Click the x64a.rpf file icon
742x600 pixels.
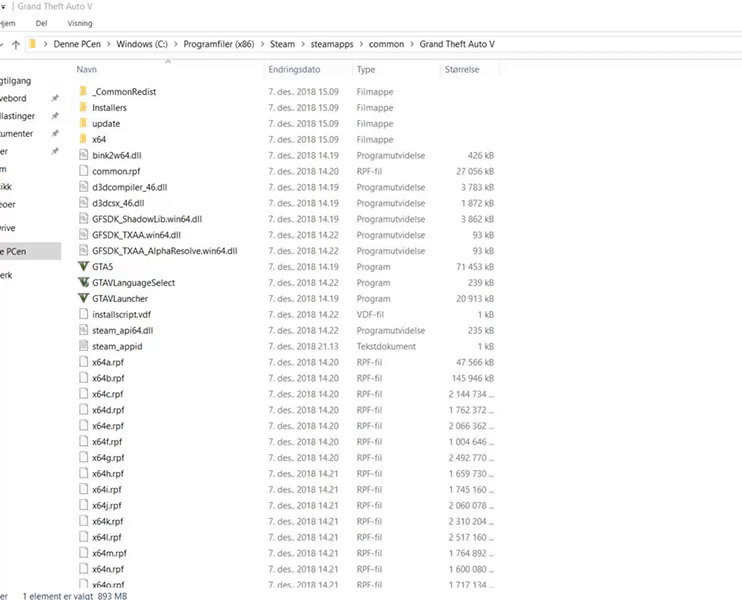(x=83, y=362)
